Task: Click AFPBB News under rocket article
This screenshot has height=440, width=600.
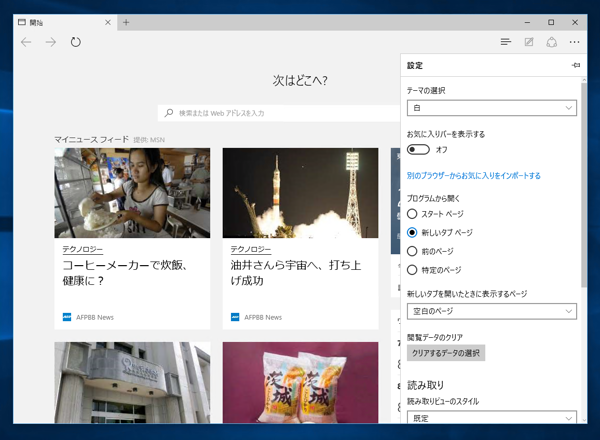Action: pos(263,317)
